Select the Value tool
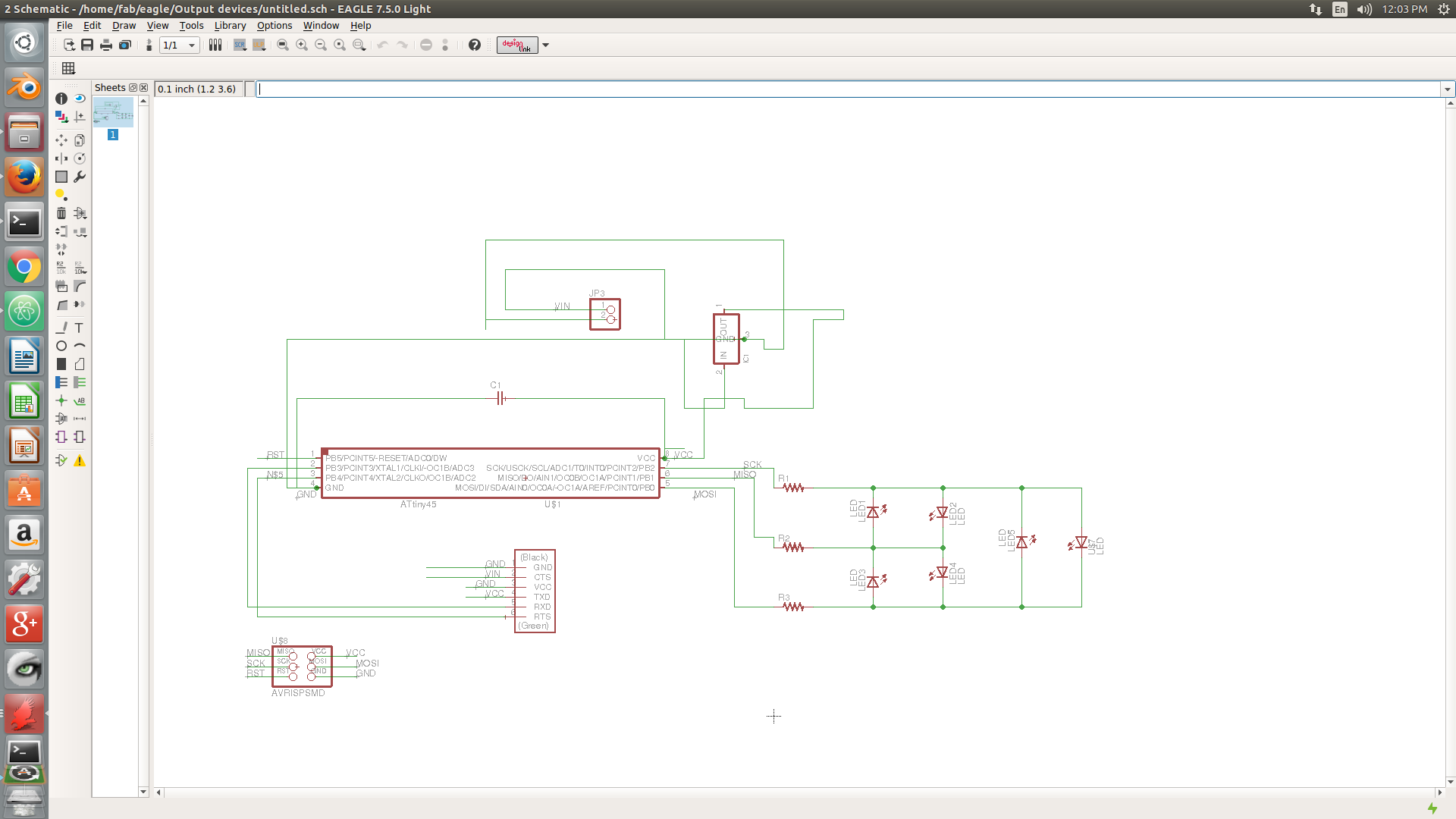This screenshot has height=819, width=1456. click(x=80, y=268)
